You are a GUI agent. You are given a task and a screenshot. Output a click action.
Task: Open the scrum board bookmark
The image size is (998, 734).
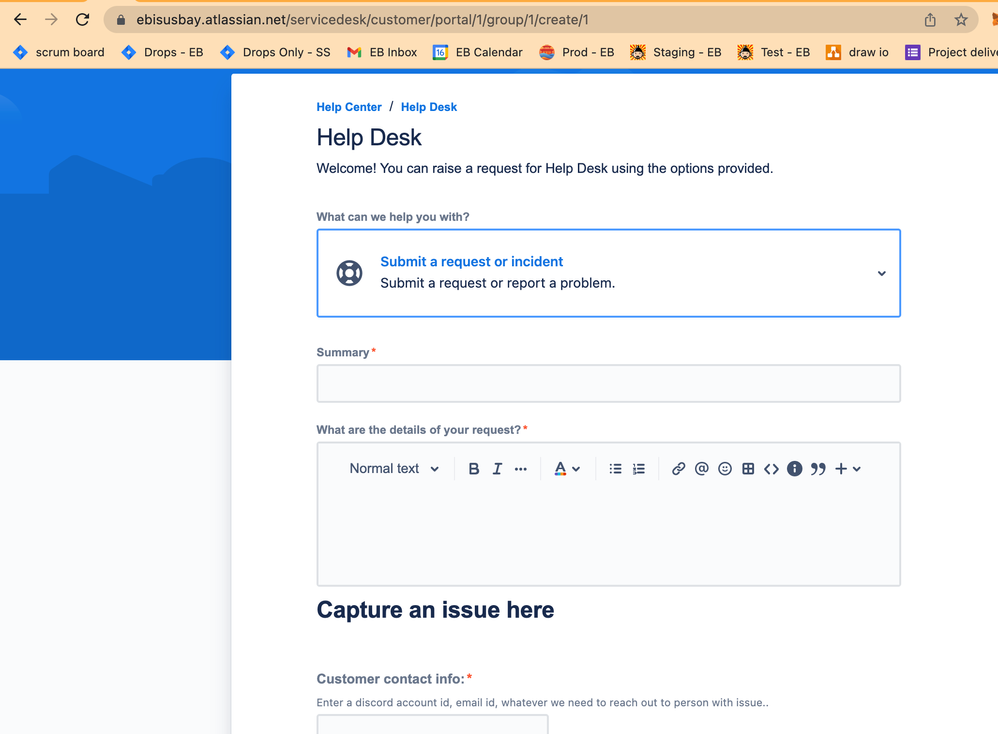point(59,52)
